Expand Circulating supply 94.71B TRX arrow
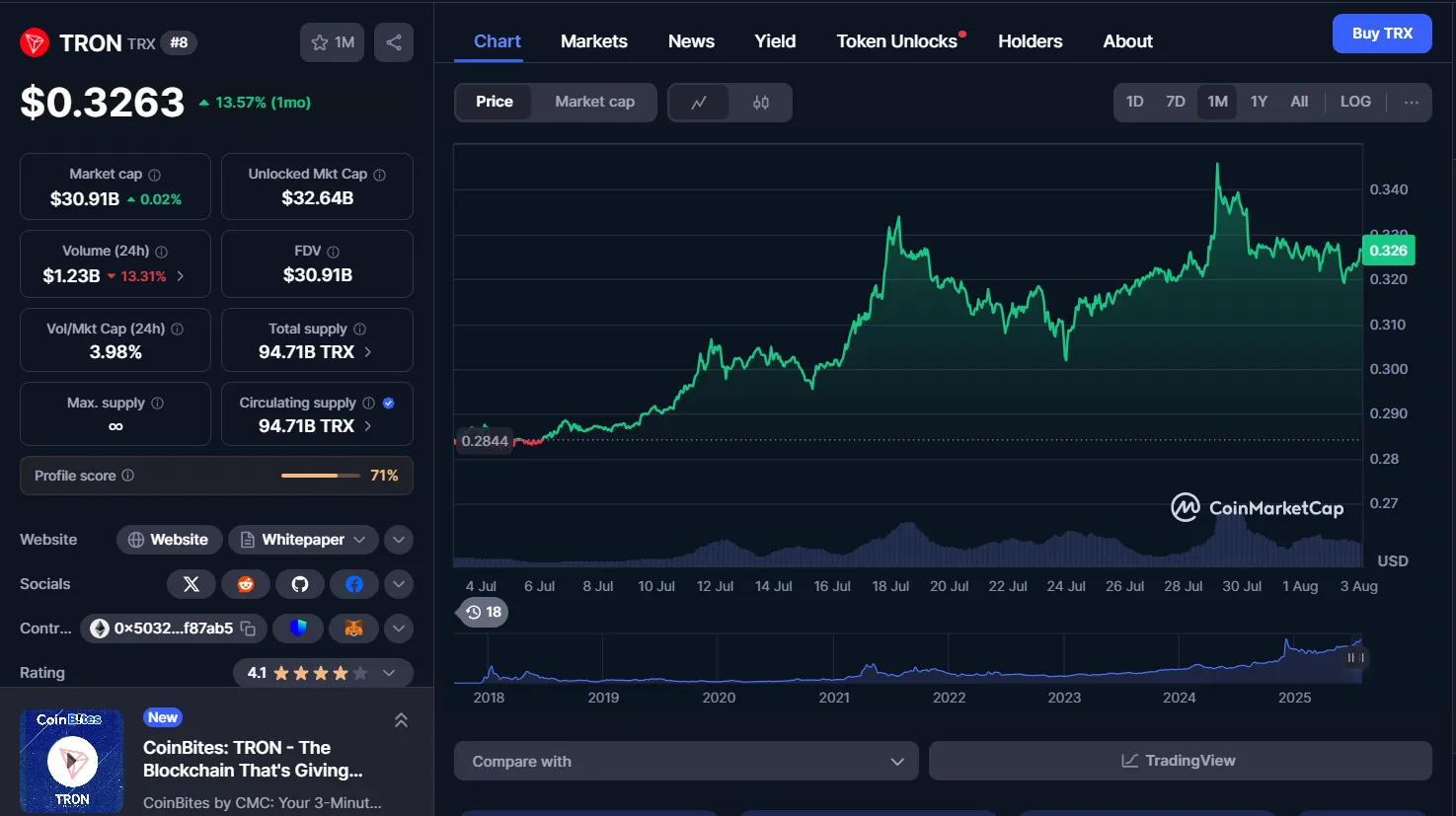 pos(368,426)
